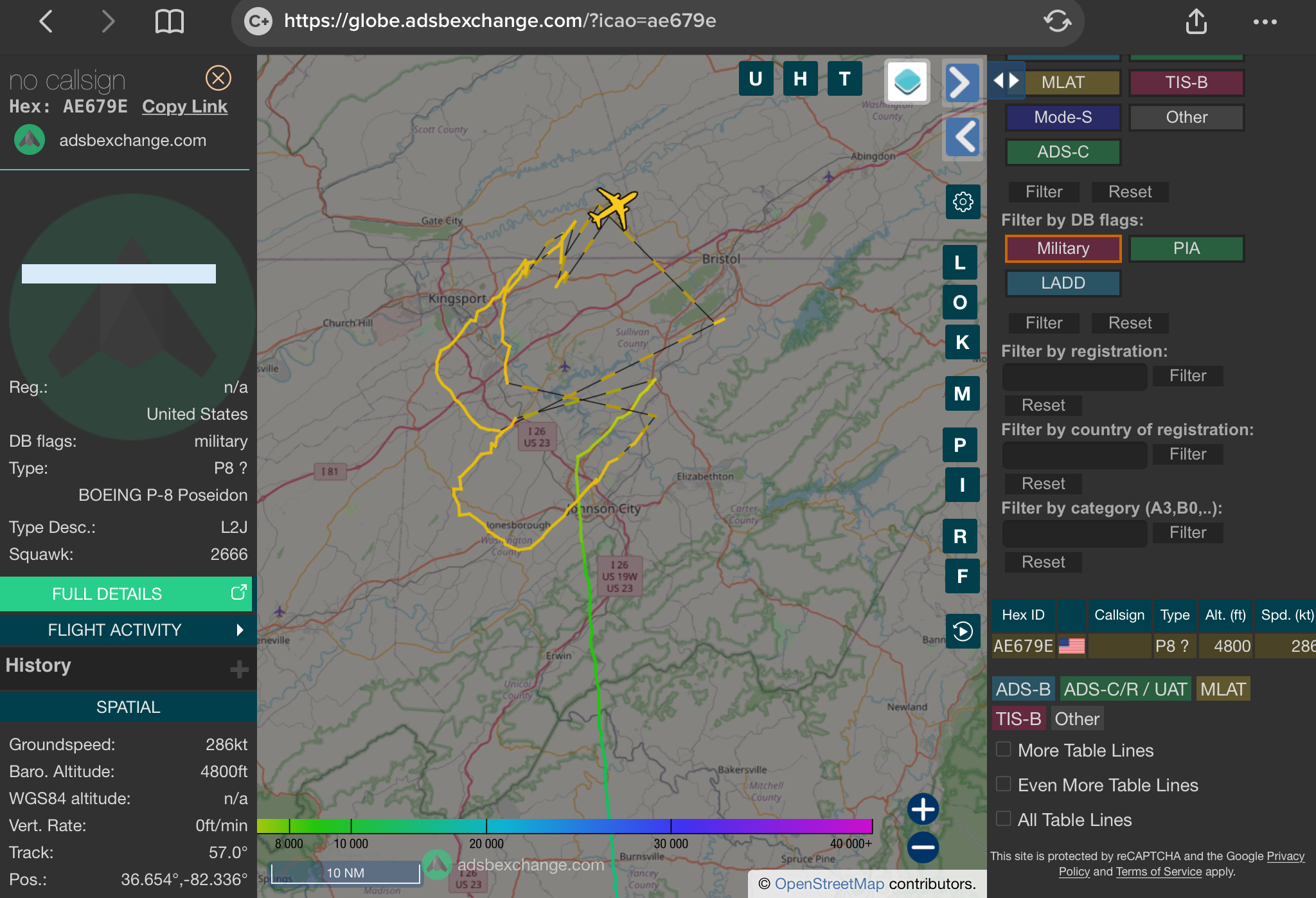Toggle sidebar width with double-arrow button

point(1006,80)
